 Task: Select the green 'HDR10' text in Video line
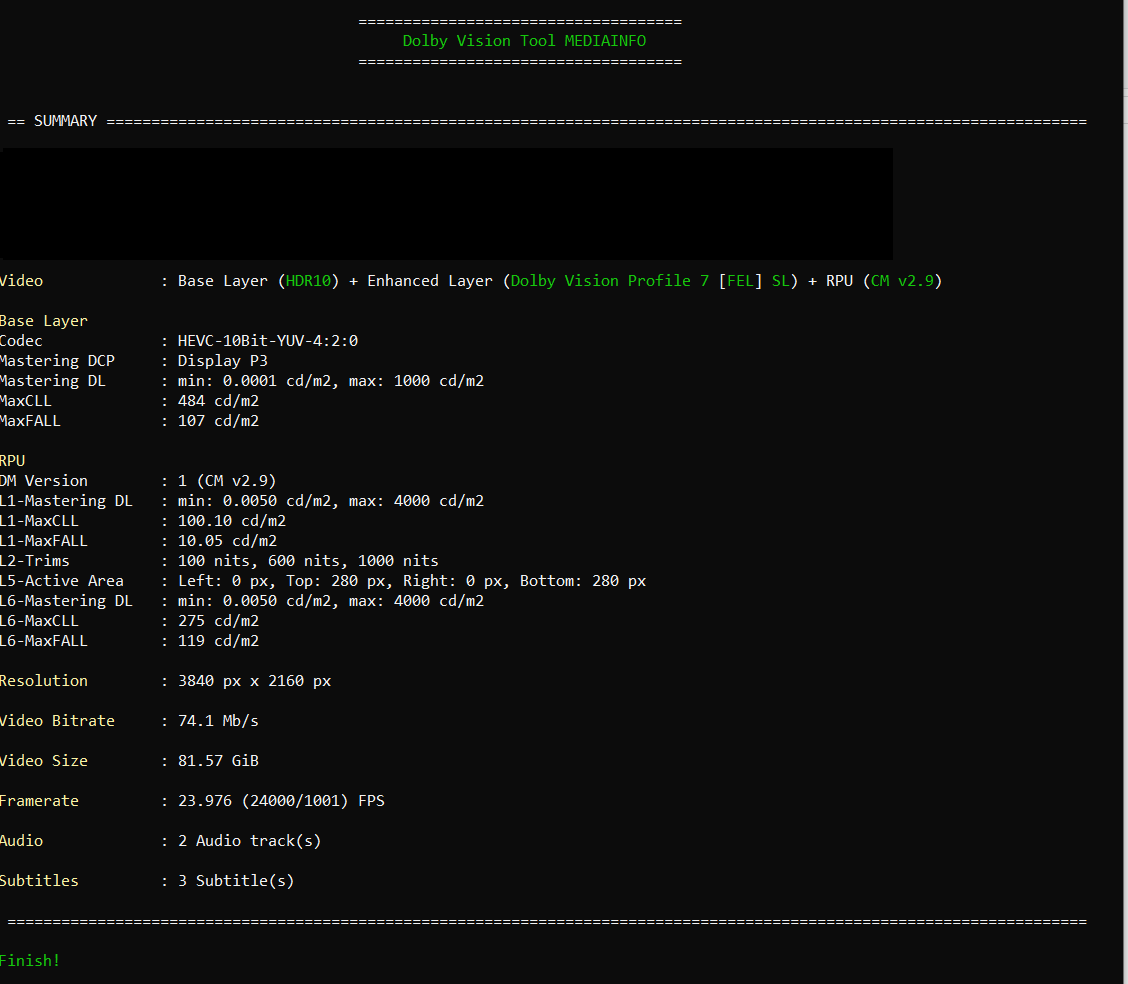pyautogui.click(x=309, y=281)
